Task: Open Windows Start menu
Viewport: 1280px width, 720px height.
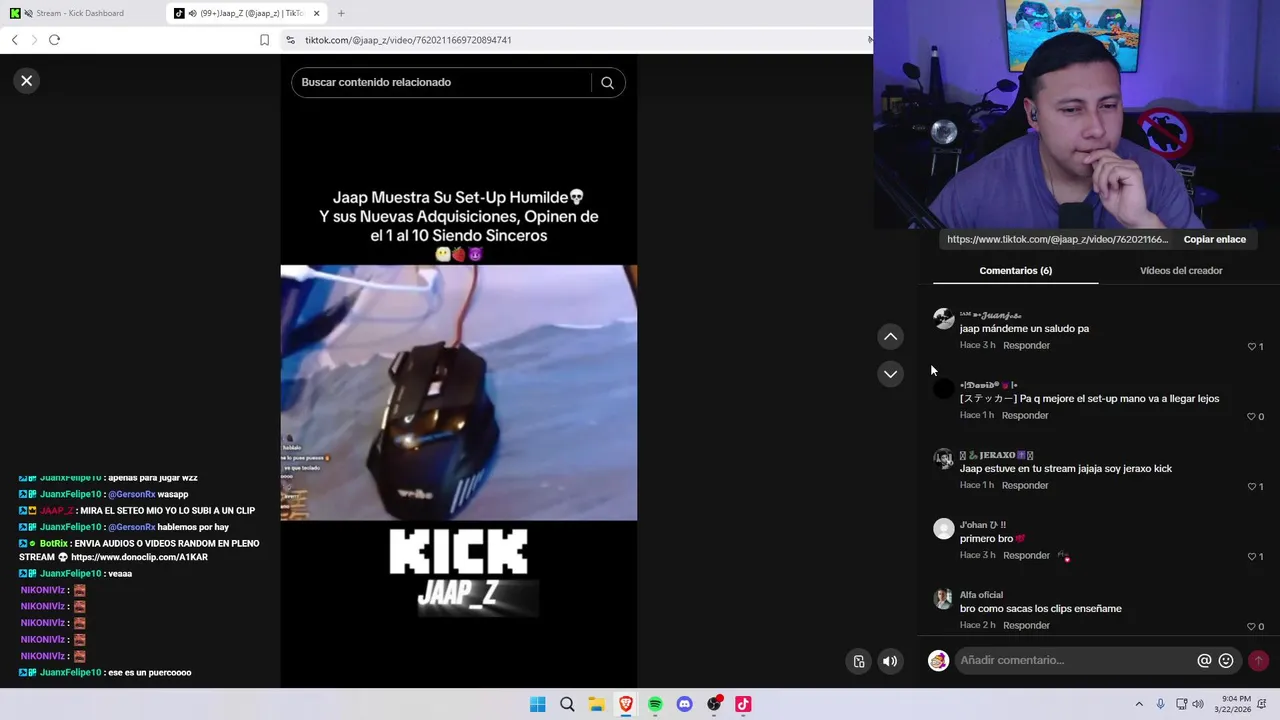Action: [x=537, y=704]
